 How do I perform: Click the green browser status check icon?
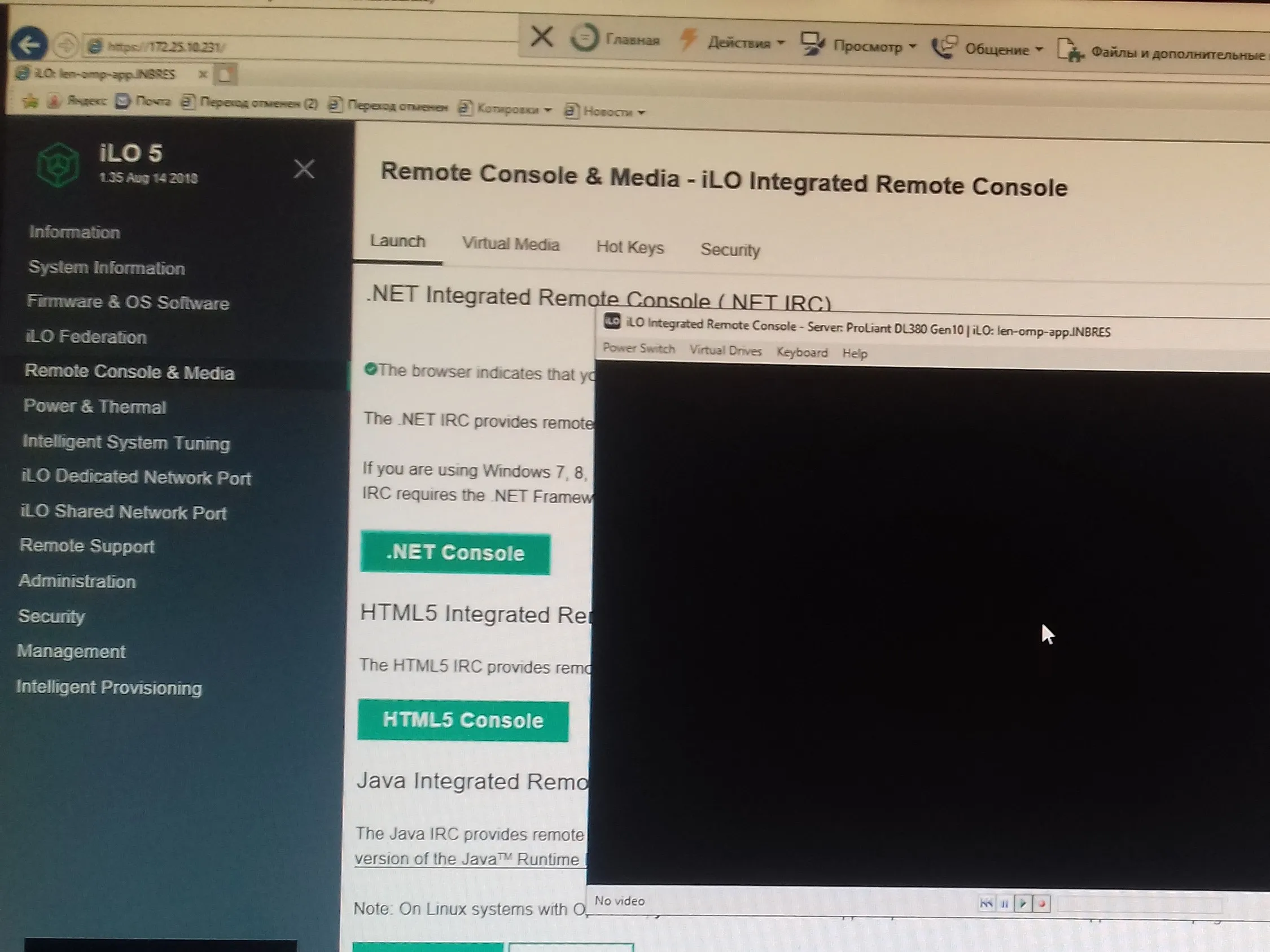click(x=370, y=369)
